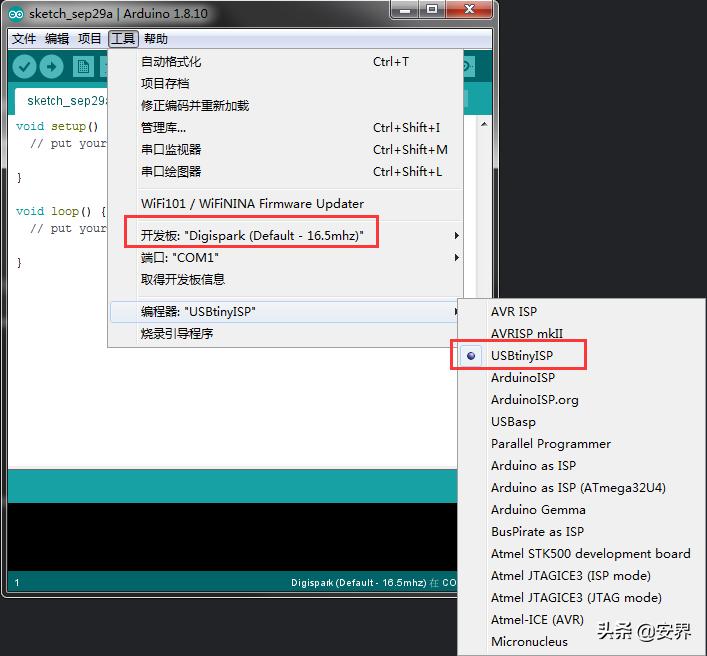Screen dimensions: 707x656
Task: Click the Verify checkmark toolbar icon
Action: point(24,67)
